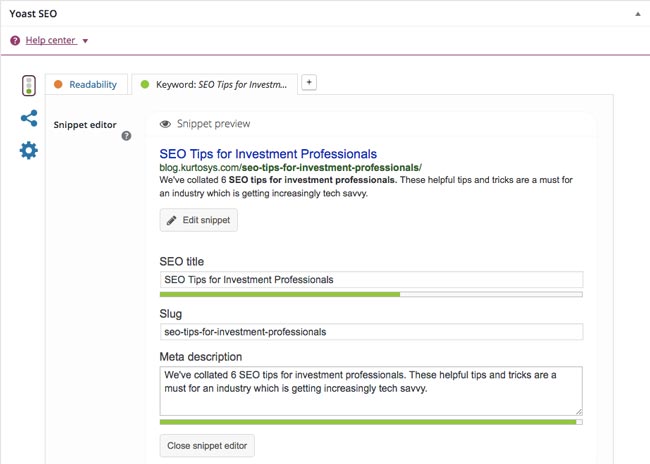
Task: Click into the Slug input field
Action: click(370, 332)
